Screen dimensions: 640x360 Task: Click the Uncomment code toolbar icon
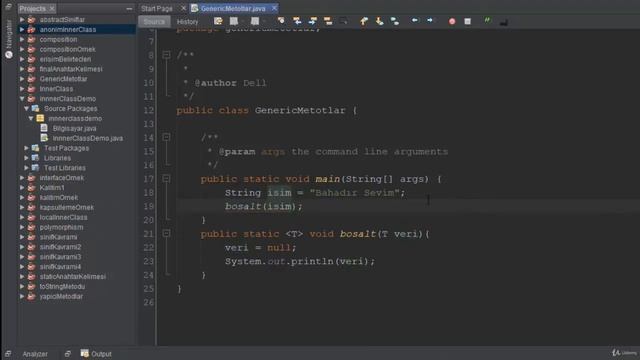[x=504, y=22]
